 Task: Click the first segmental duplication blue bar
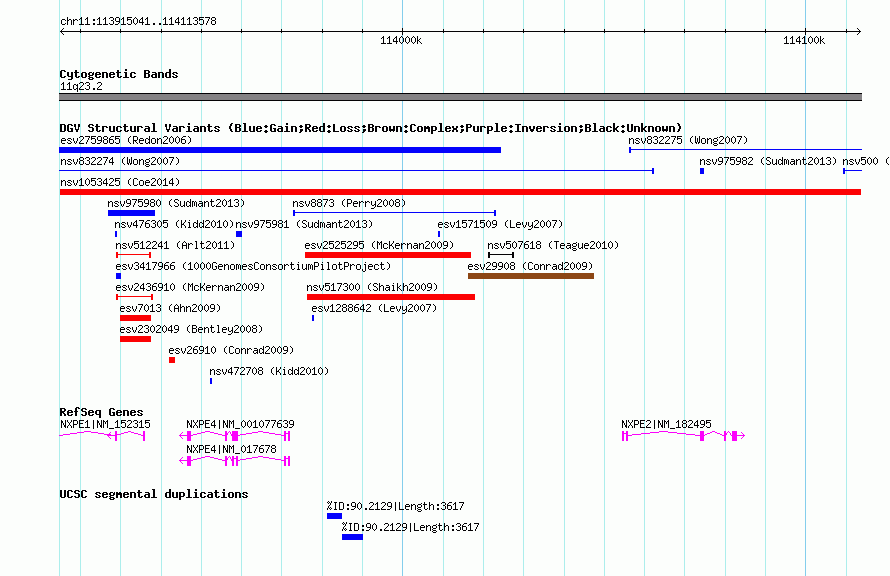pyautogui.click(x=334, y=516)
